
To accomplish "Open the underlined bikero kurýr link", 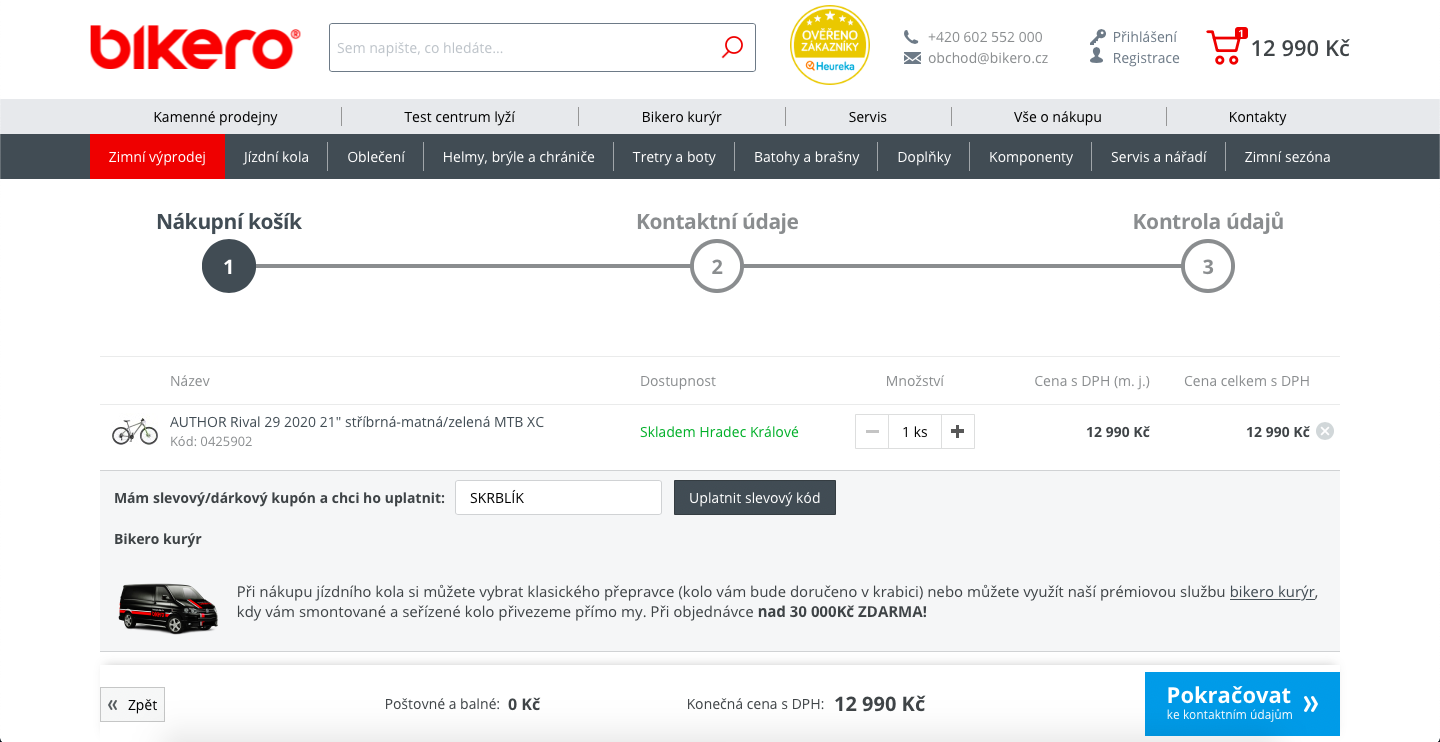I will (1272, 592).
